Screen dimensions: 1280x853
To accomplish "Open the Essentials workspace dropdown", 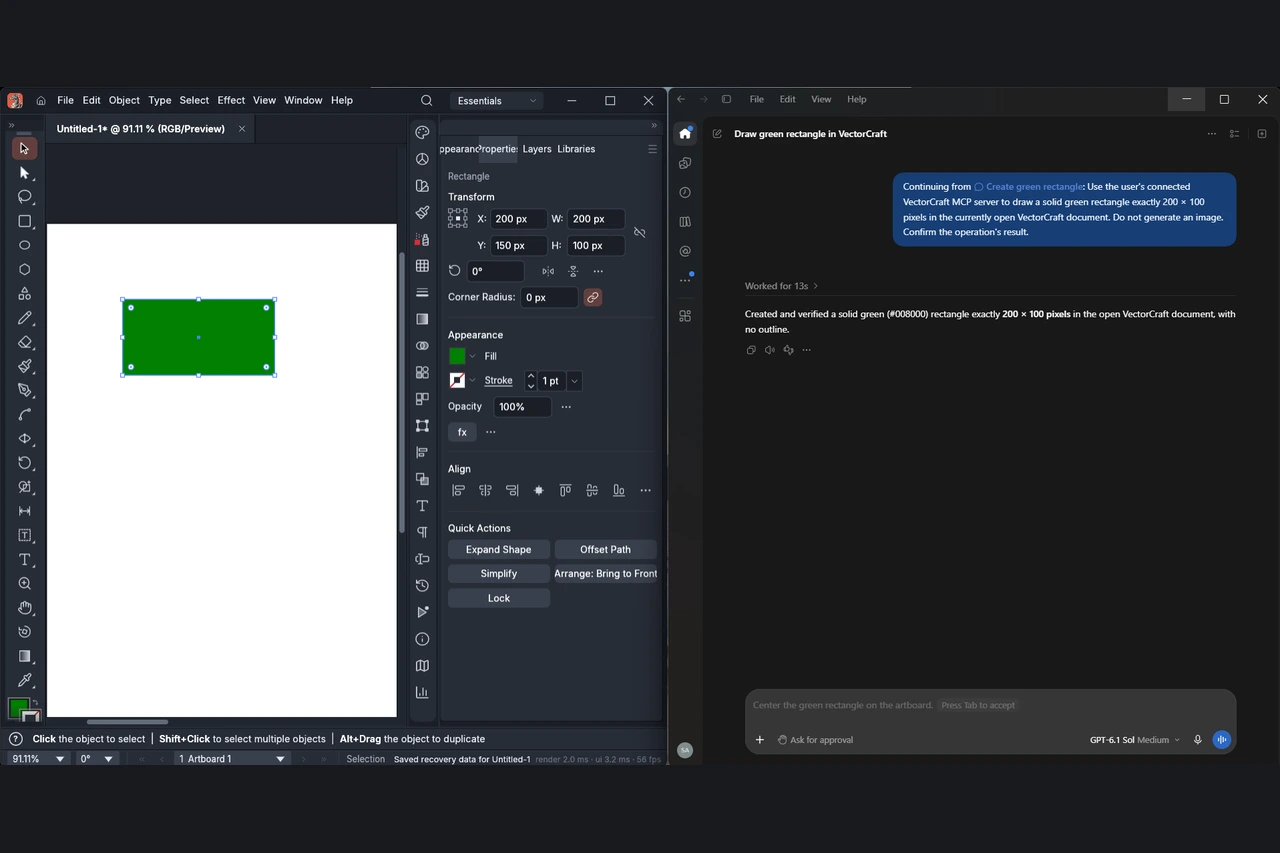I will [497, 101].
